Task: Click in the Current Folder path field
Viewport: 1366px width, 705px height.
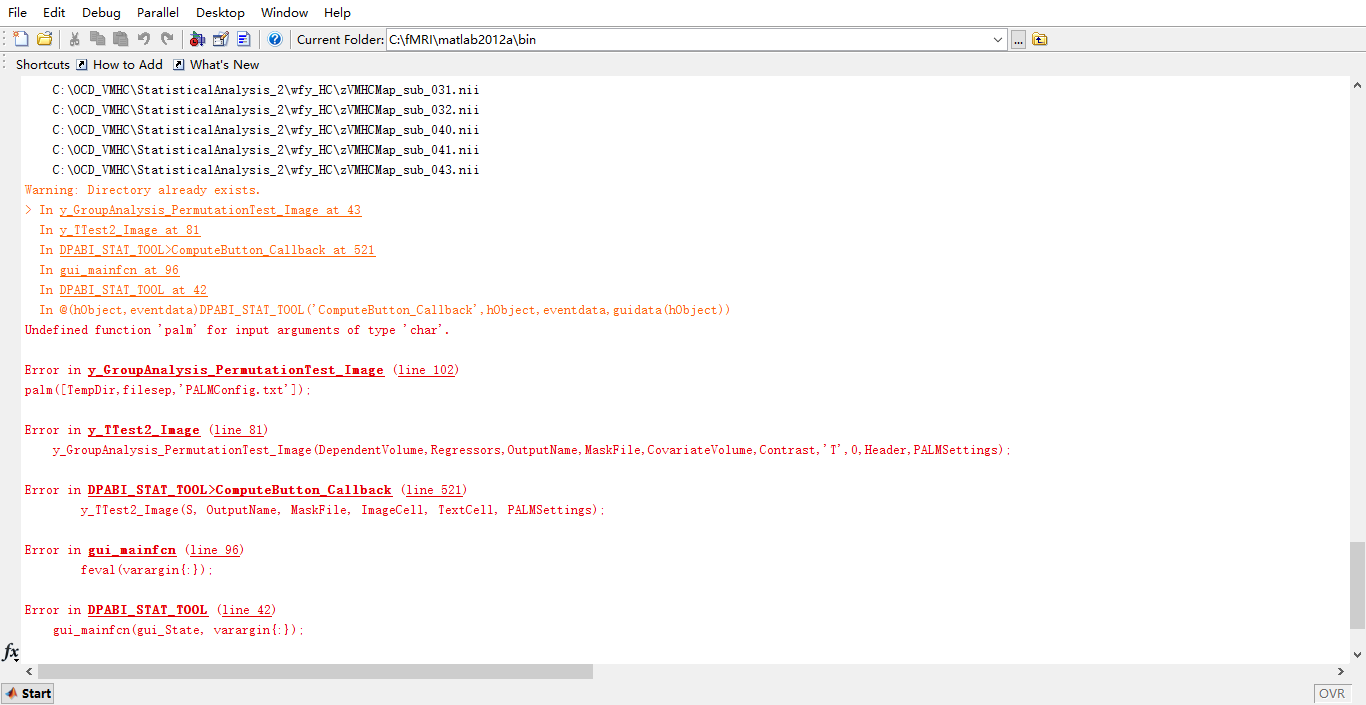Action: click(690, 40)
